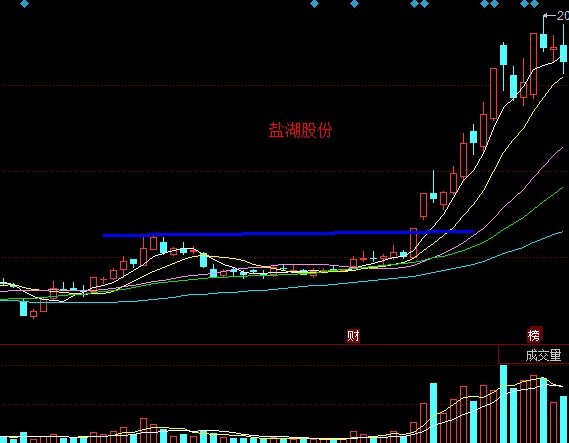569x443 pixels.
Task: Click the tallest cyan volume bar
Action: [x=503, y=404]
